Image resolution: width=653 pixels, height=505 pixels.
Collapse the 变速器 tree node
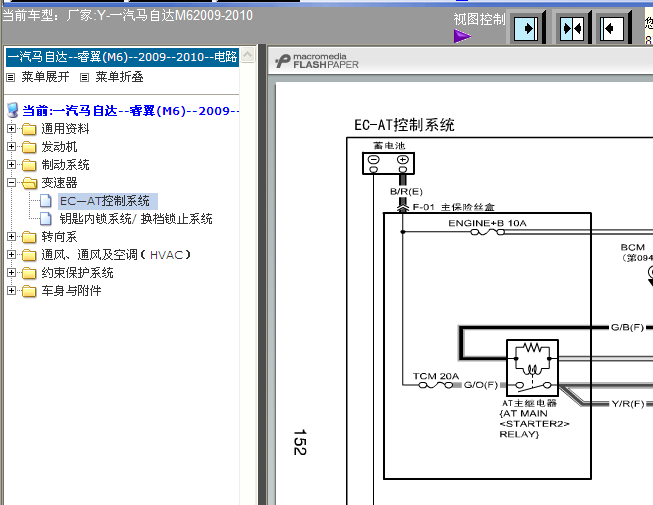(12, 182)
